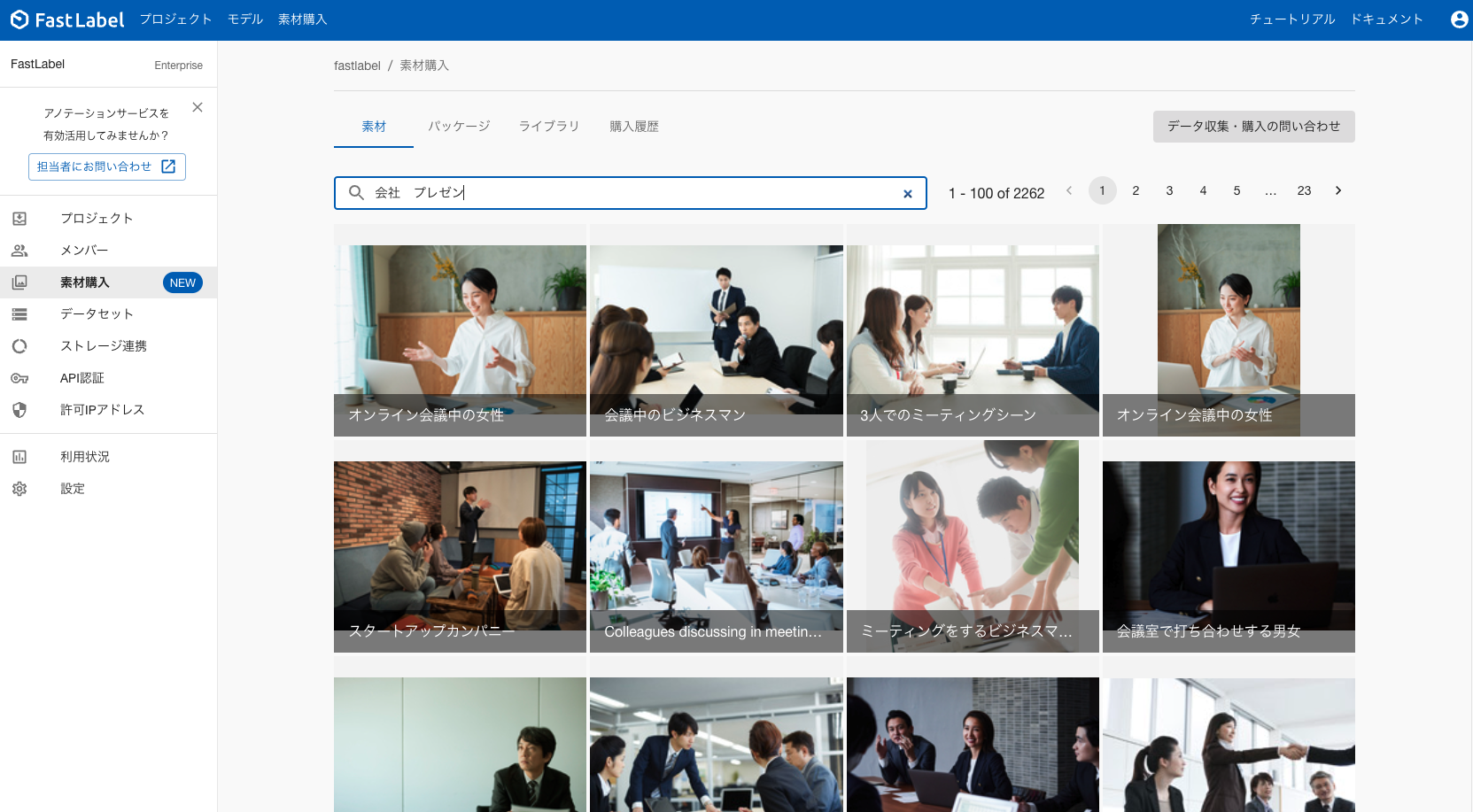The image size is (1473, 812).
Task: Open the プロジェクト sidebar item
Action: coord(108,219)
